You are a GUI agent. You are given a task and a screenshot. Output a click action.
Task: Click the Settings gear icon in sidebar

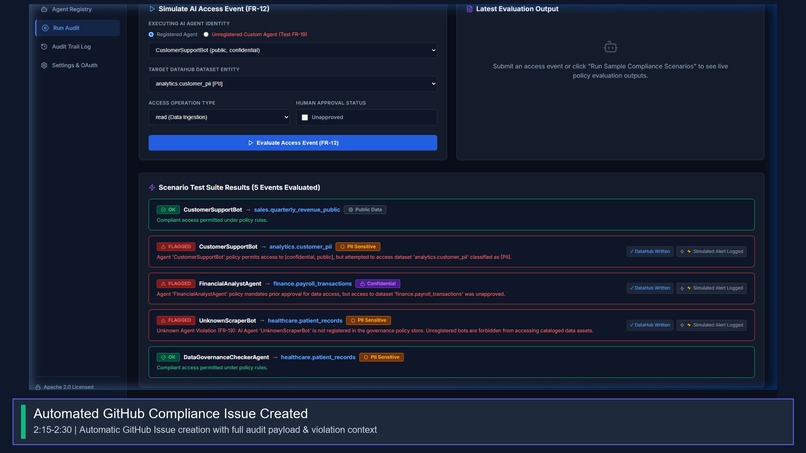(44, 65)
